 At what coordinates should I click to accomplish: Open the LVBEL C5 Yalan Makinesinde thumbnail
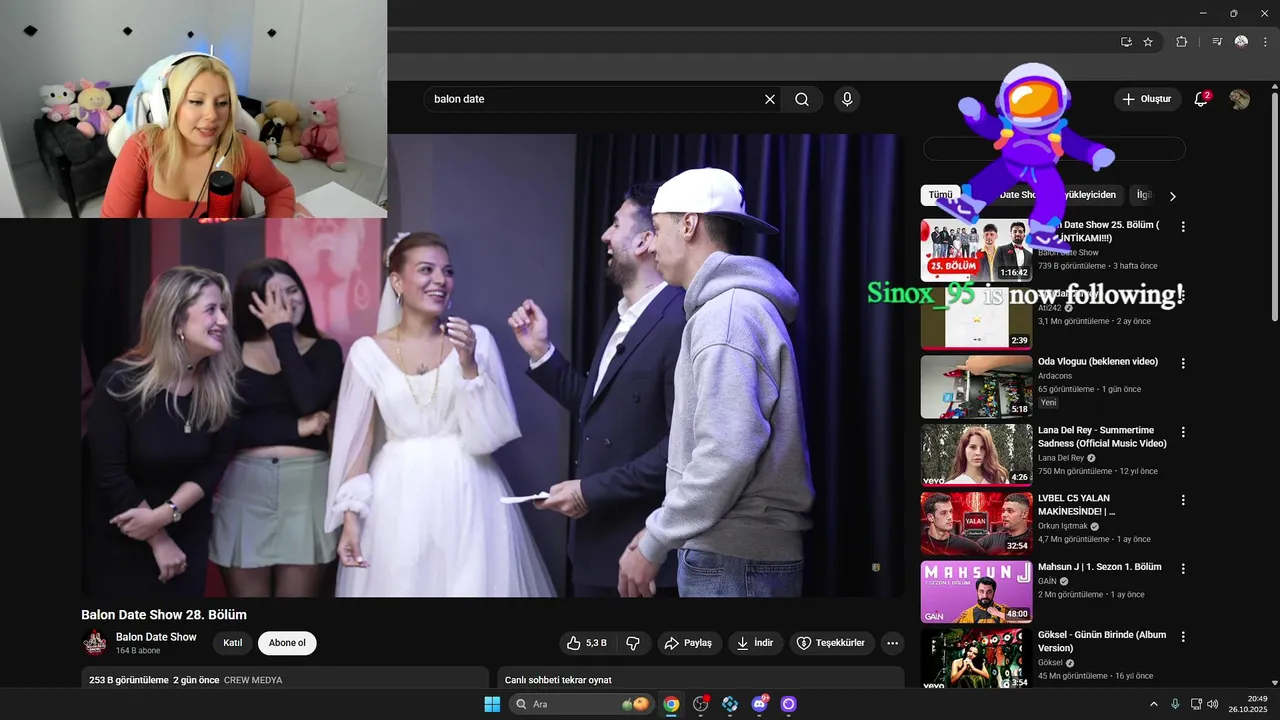click(x=976, y=523)
